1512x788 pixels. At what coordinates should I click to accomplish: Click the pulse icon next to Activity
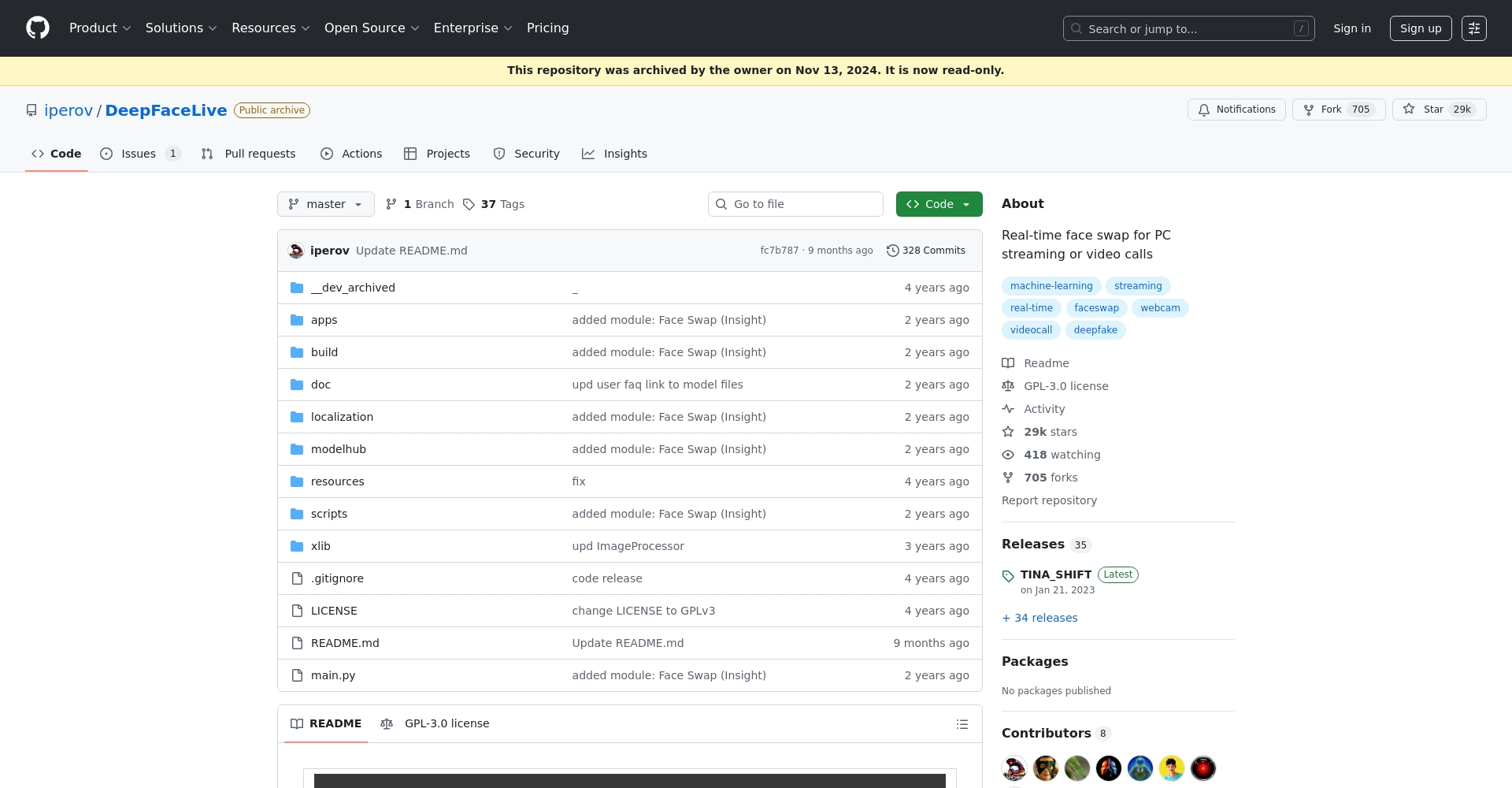point(1008,409)
